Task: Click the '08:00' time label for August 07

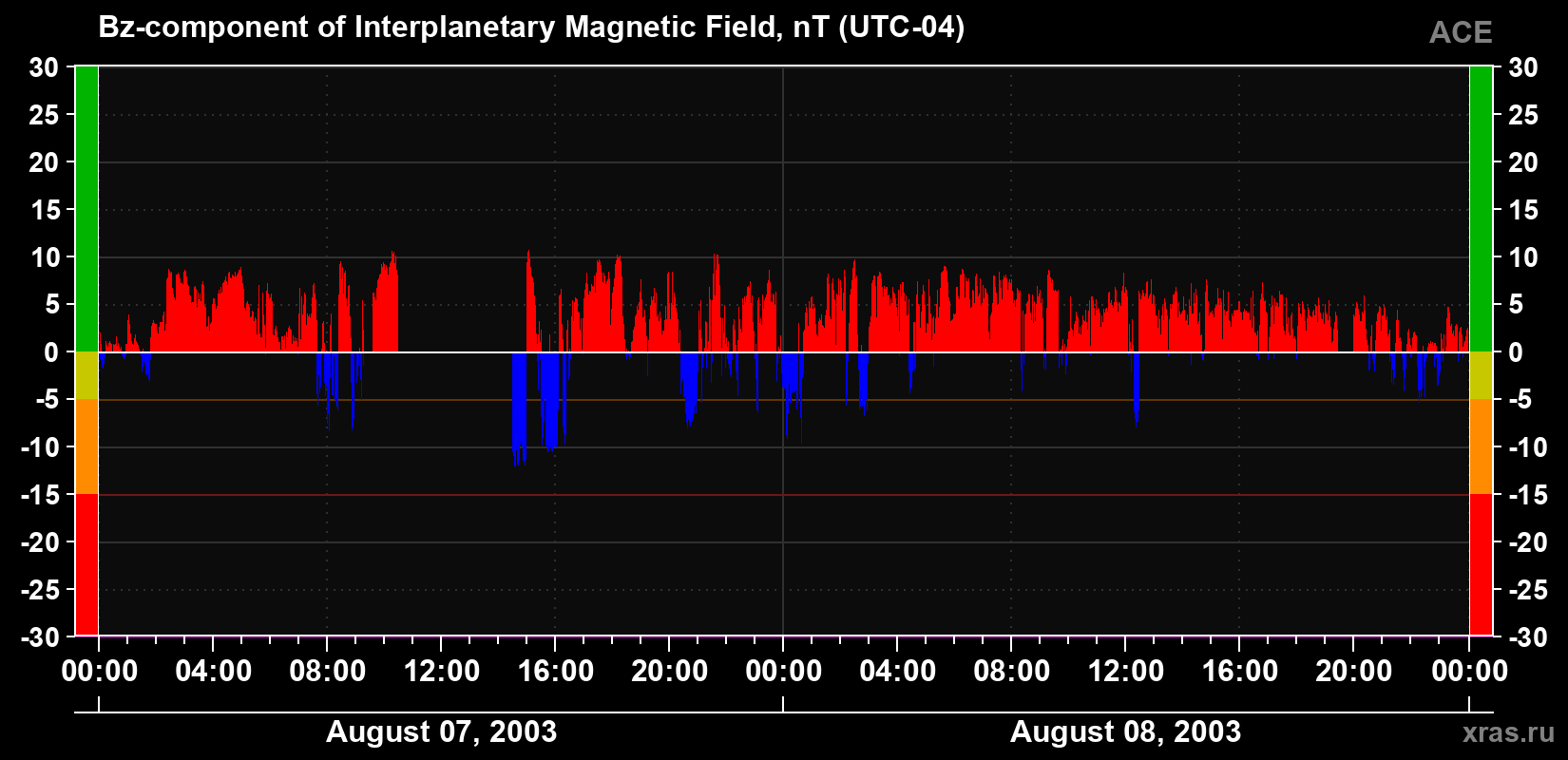Action: point(327,671)
